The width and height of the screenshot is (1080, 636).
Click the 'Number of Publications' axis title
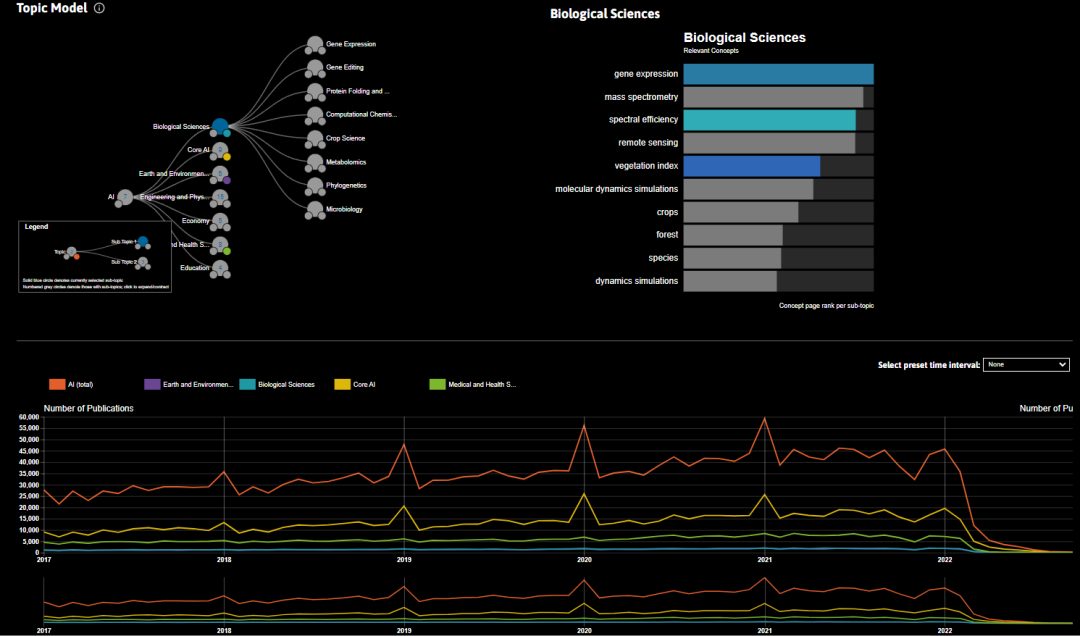coord(88,409)
